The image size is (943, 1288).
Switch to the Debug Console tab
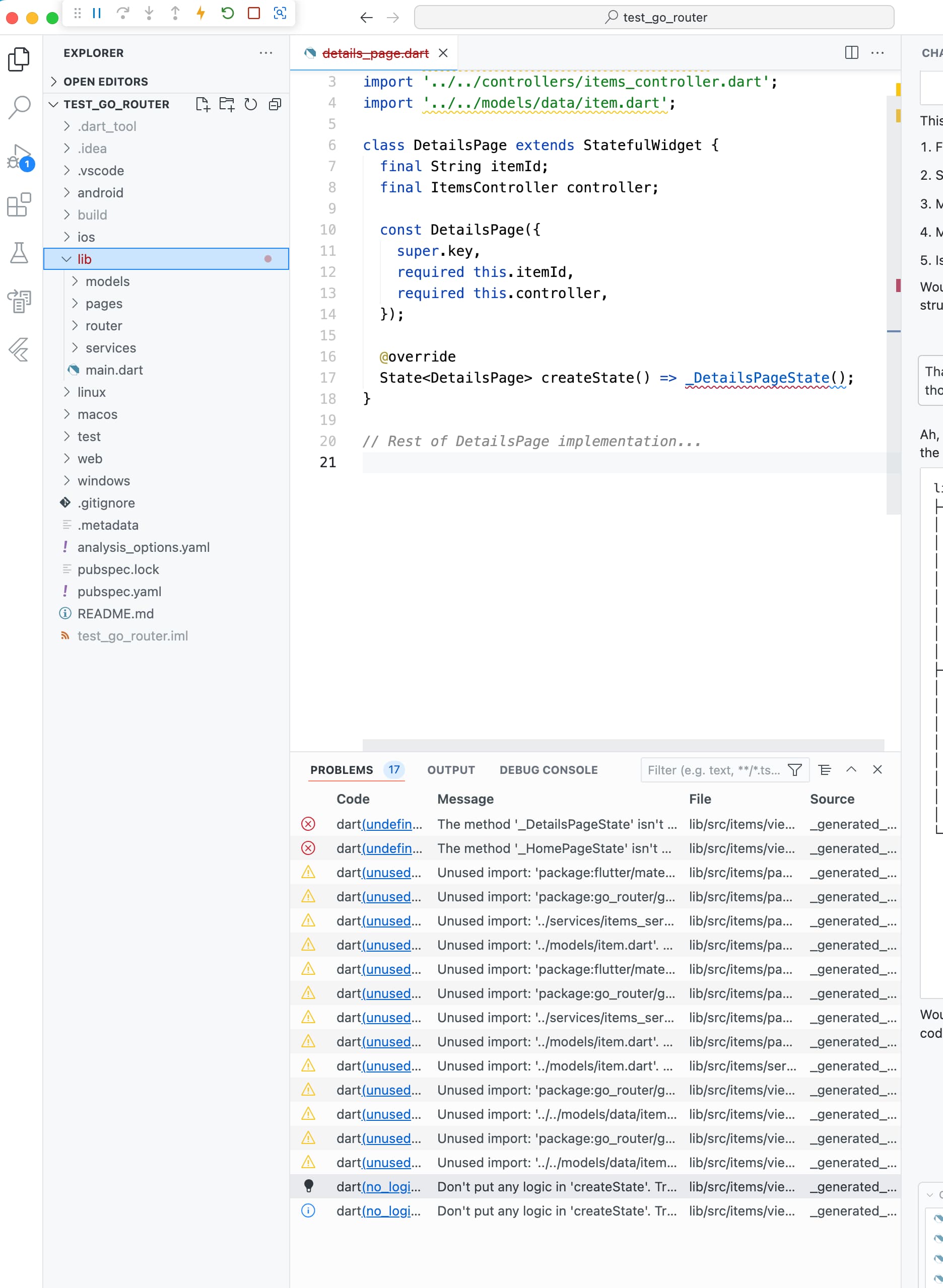(549, 770)
